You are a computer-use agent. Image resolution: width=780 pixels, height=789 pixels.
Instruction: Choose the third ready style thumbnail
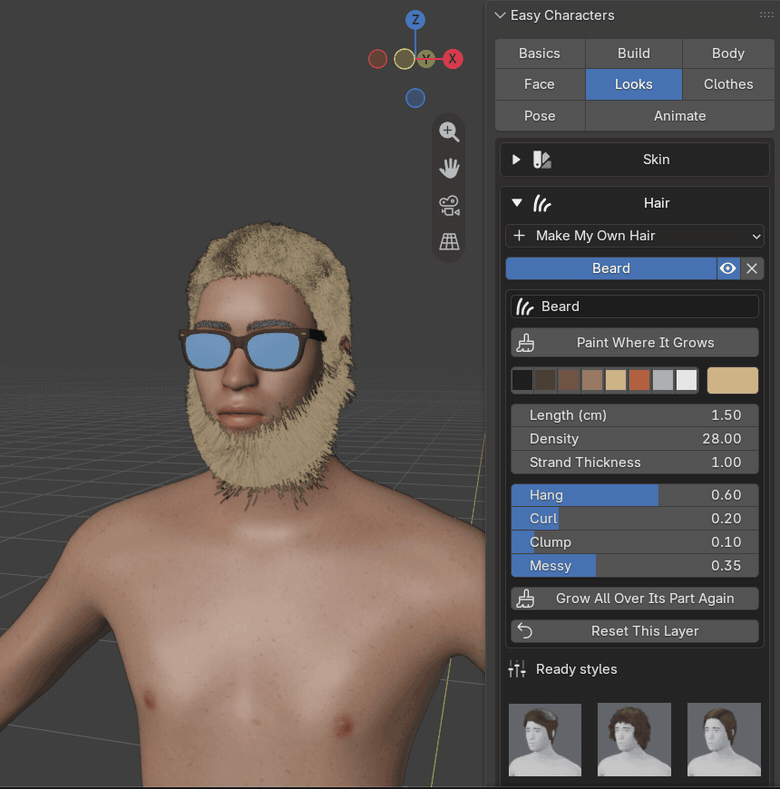tap(724, 740)
